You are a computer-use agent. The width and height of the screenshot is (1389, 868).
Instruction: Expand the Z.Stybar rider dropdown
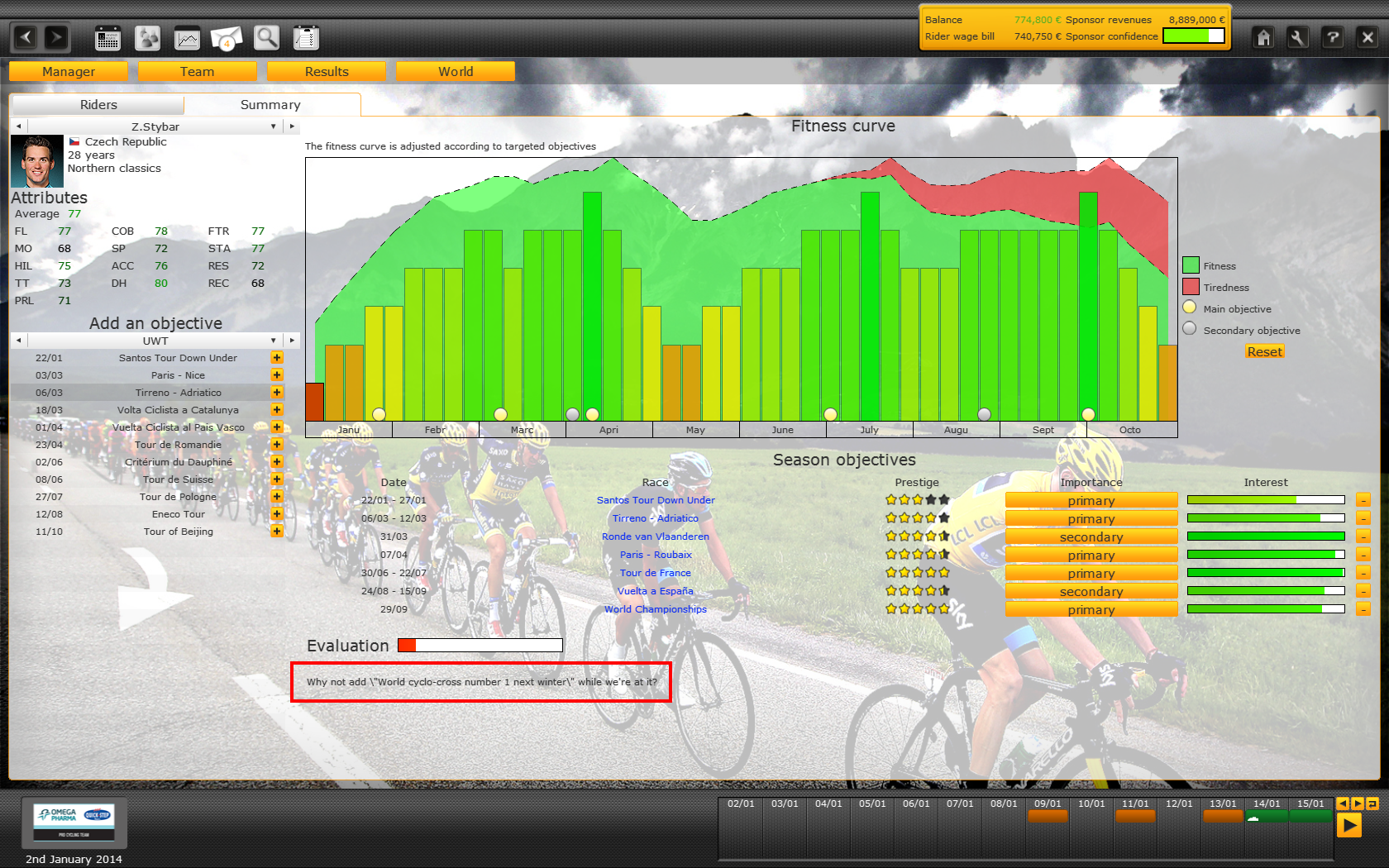[x=273, y=126]
